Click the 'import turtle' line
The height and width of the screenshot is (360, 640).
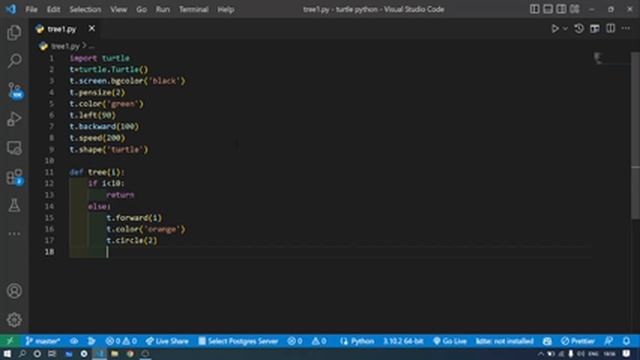[x=99, y=58]
